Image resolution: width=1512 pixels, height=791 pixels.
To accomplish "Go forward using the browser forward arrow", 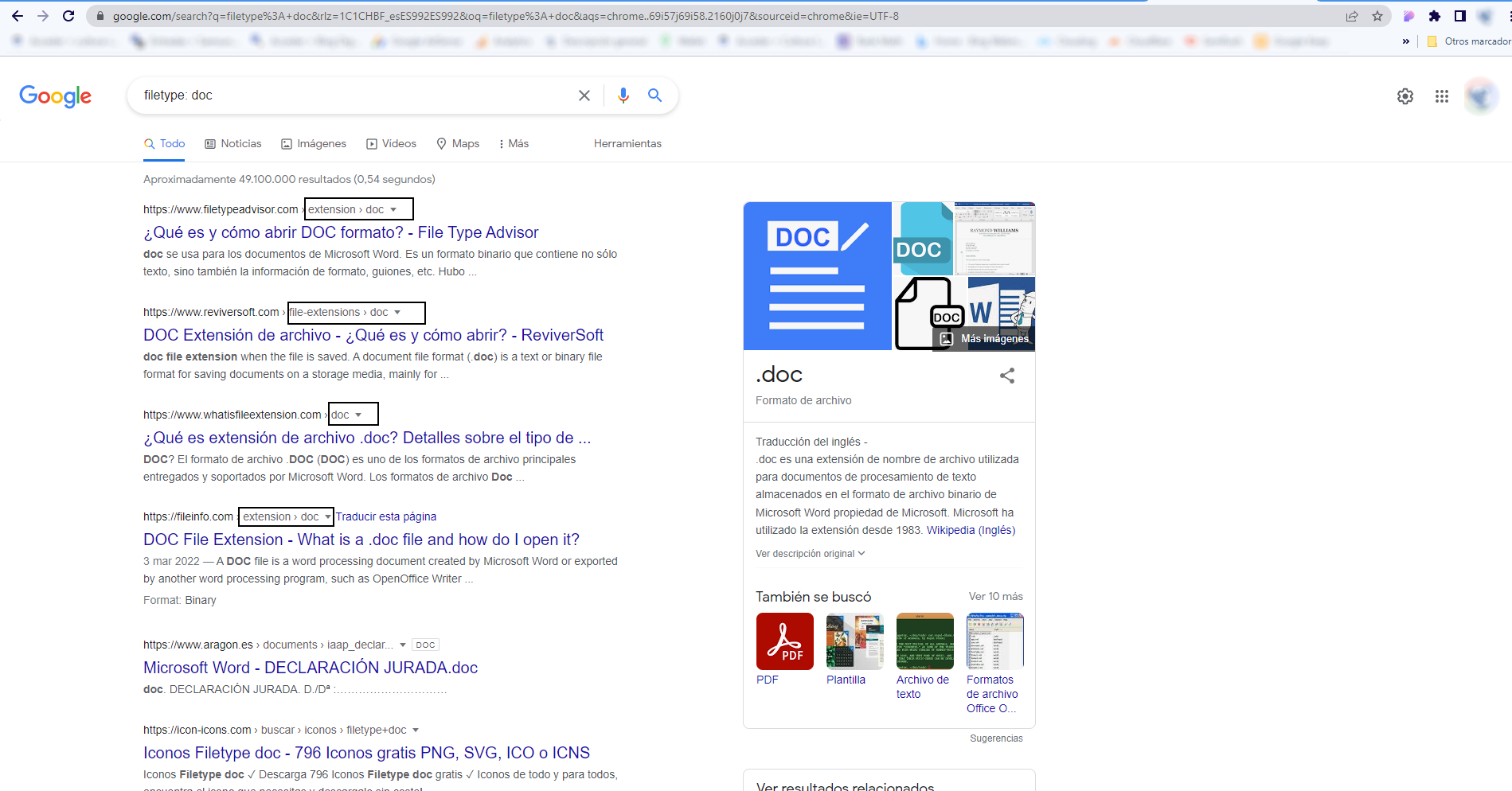I will [43, 16].
